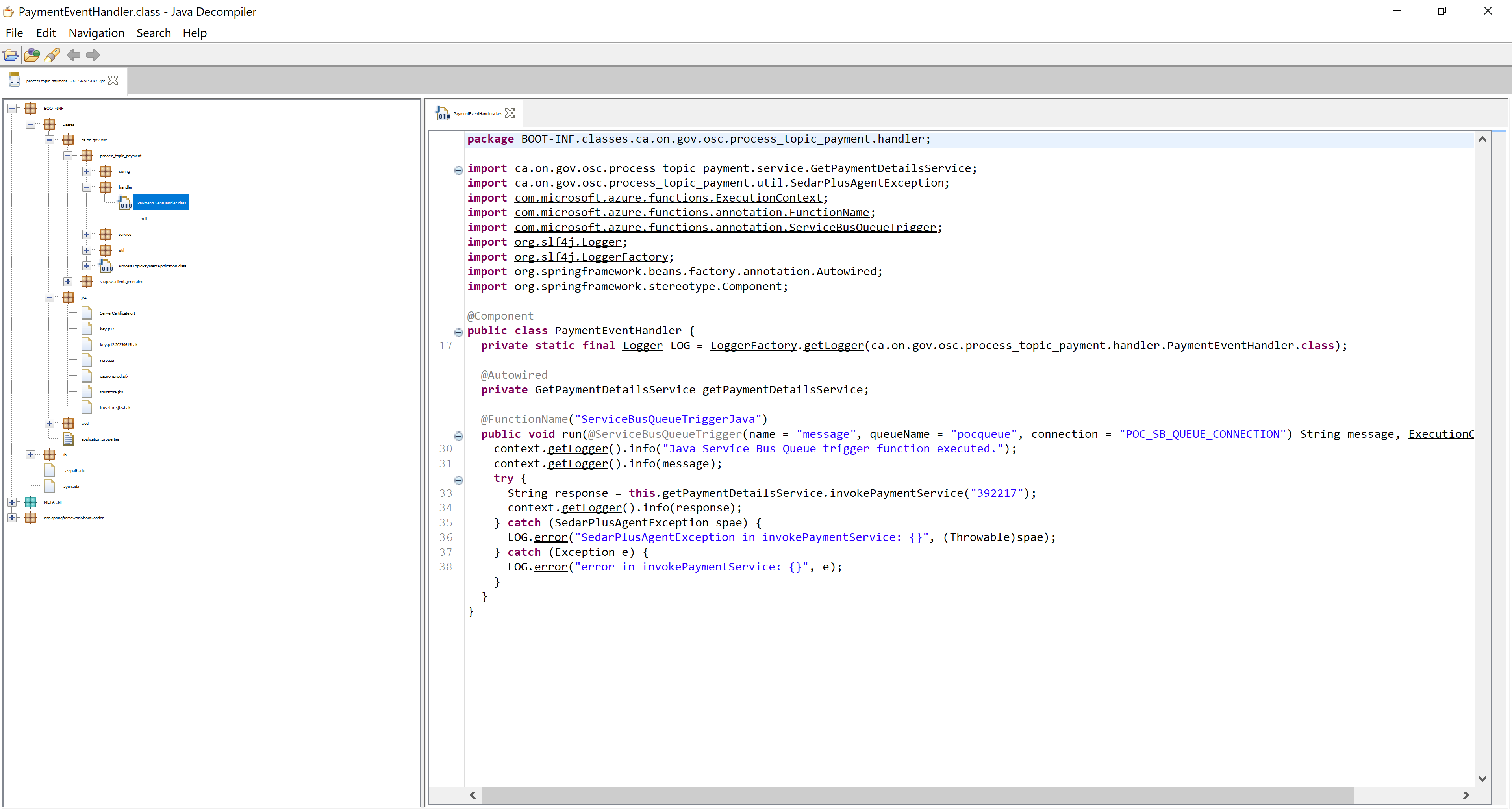Screen dimensions: 1512x811
Task: Follow the annotation.FunctionName import link
Action: [692, 213]
